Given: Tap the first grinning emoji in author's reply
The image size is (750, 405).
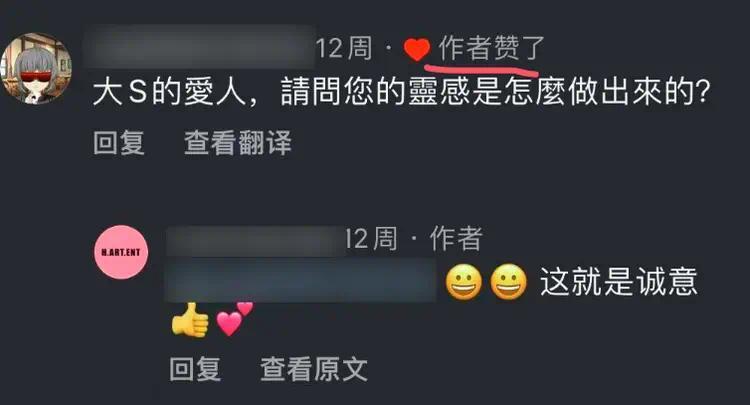Looking at the screenshot, I should [463, 282].
